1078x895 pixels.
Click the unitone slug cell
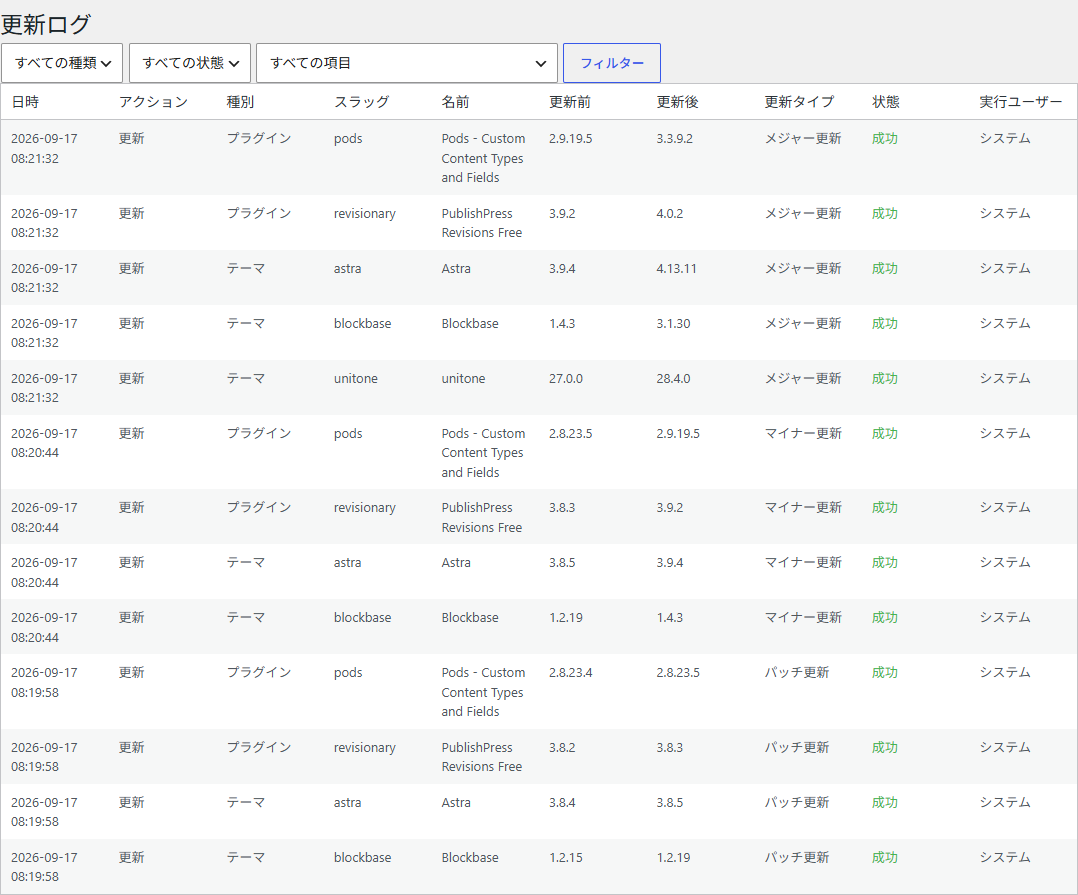(355, 378)
